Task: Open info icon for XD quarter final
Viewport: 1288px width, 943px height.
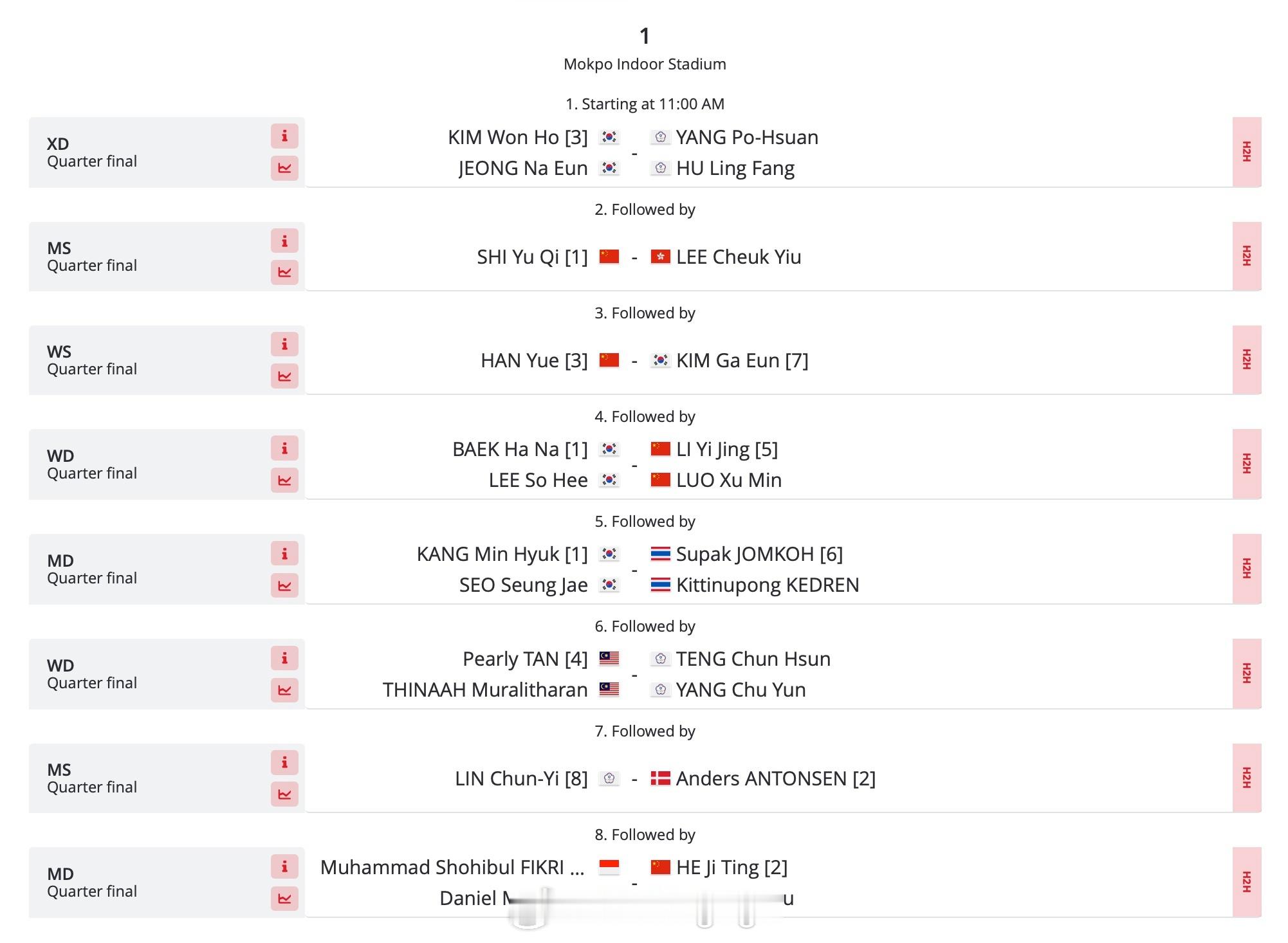Action: [284, 136]
